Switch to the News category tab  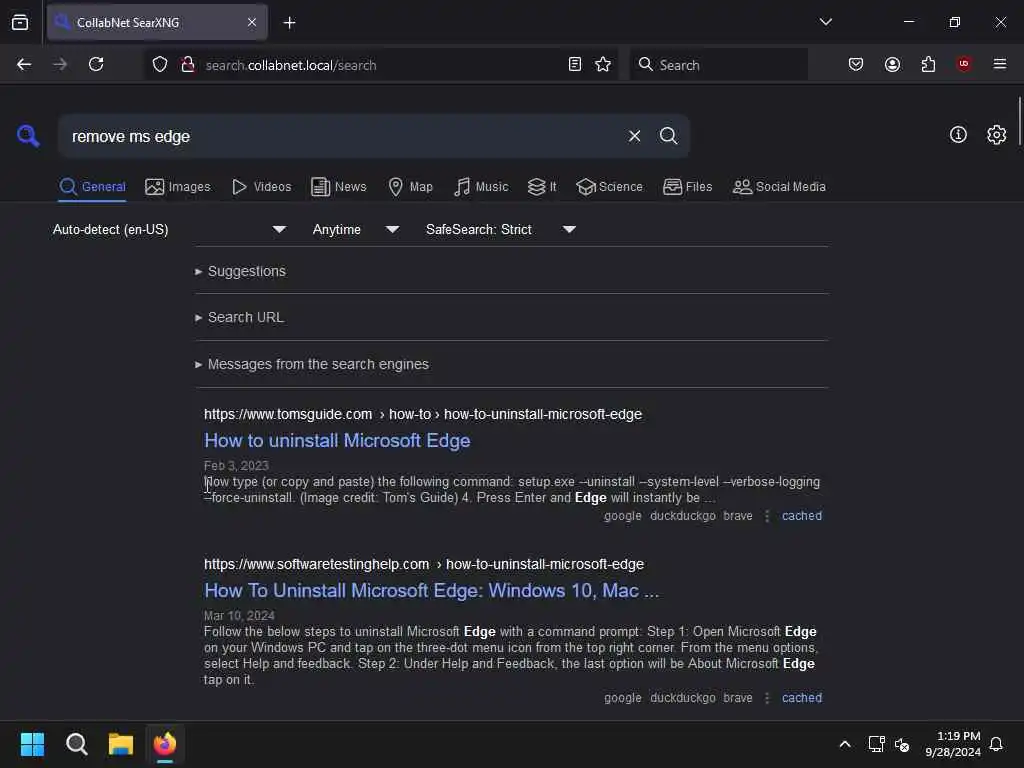(338, 187)
